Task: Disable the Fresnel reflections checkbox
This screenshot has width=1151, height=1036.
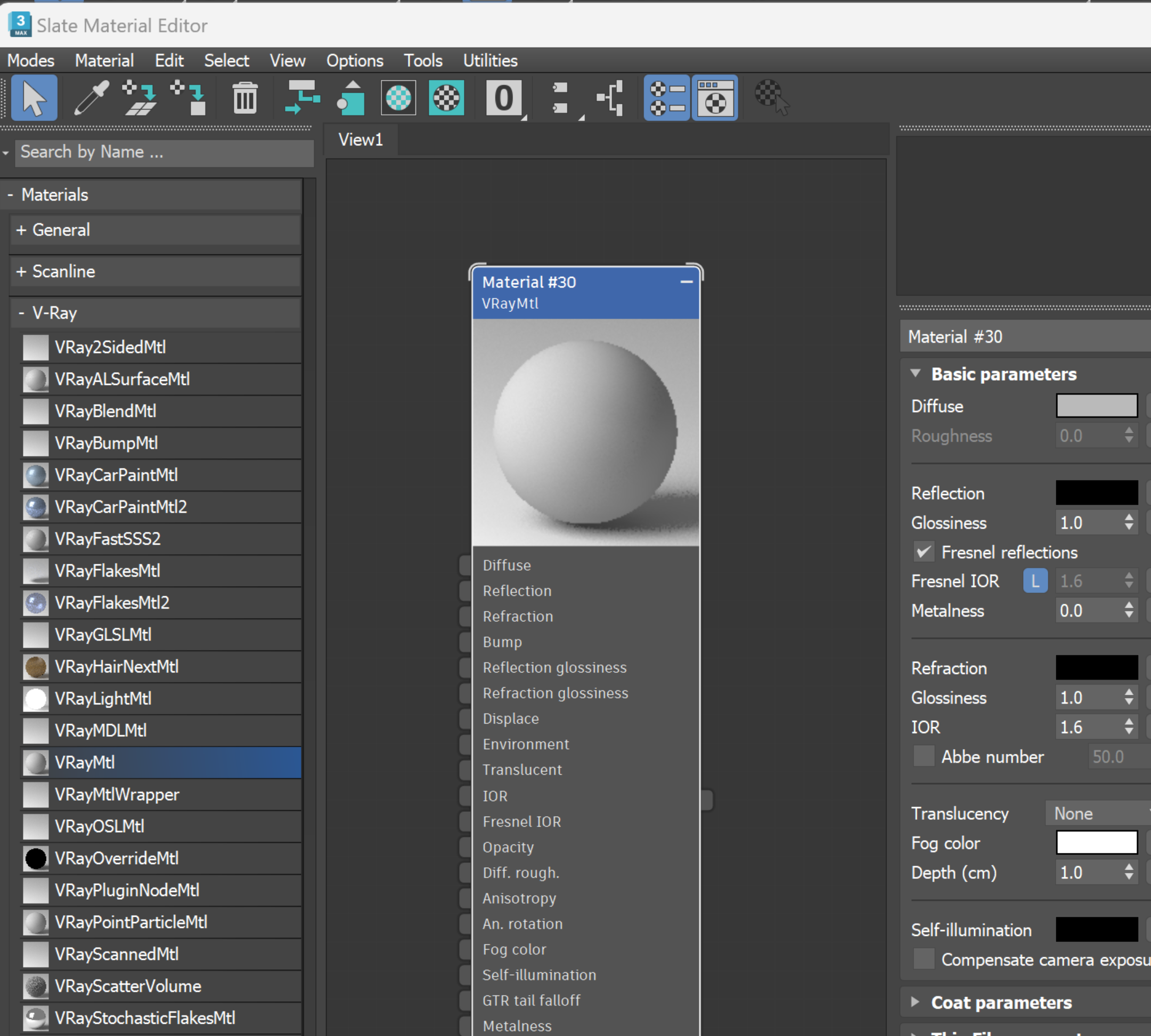Action: click(923, 552)
